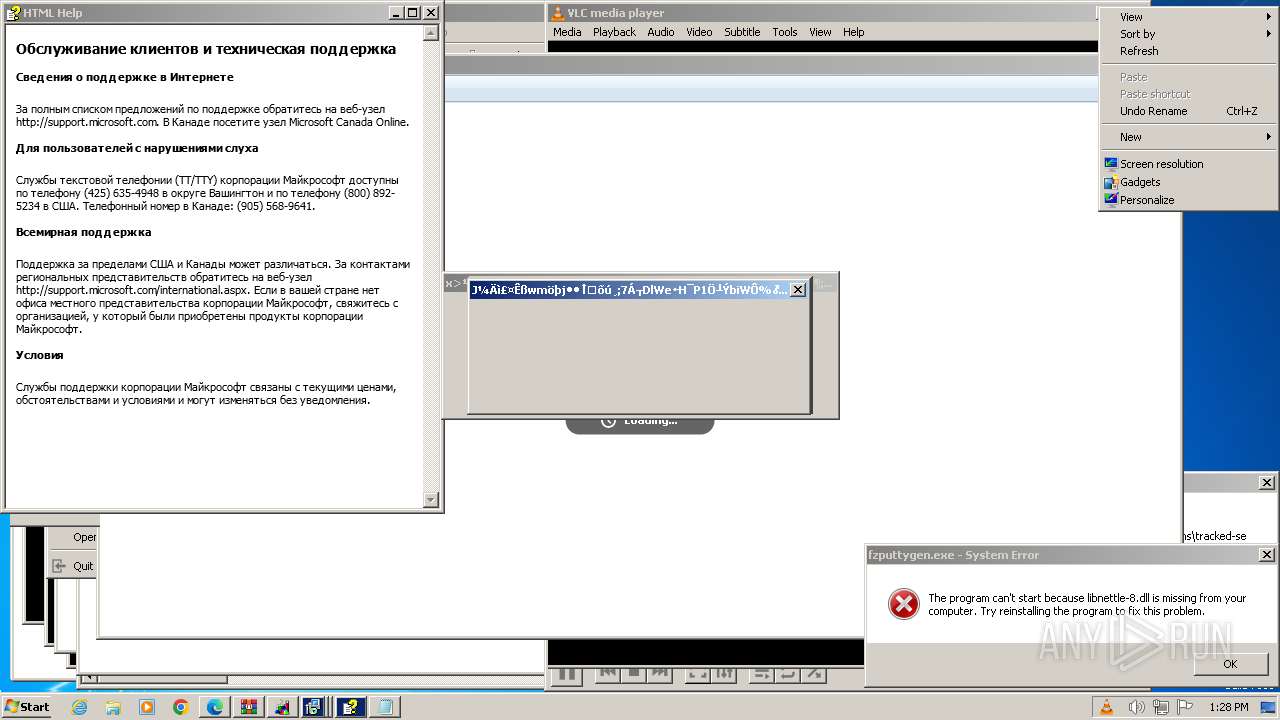Image resolution: width=1280 pixels, height=720 pixels.
Task: Open the VLC Video menu
Action: pyautogui.click(x=699, y=32)
